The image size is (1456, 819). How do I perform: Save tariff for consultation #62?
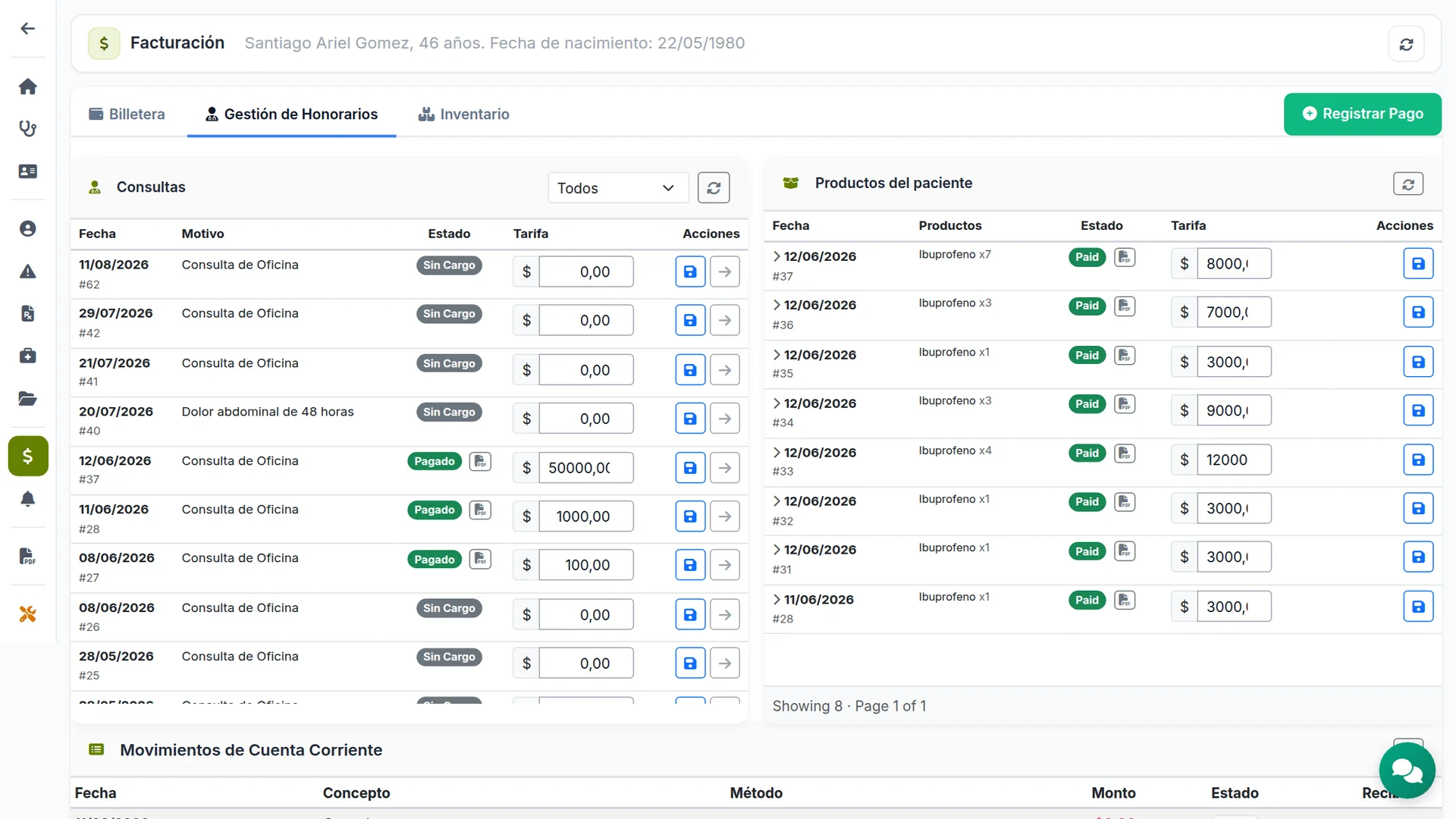coord(690,271)
